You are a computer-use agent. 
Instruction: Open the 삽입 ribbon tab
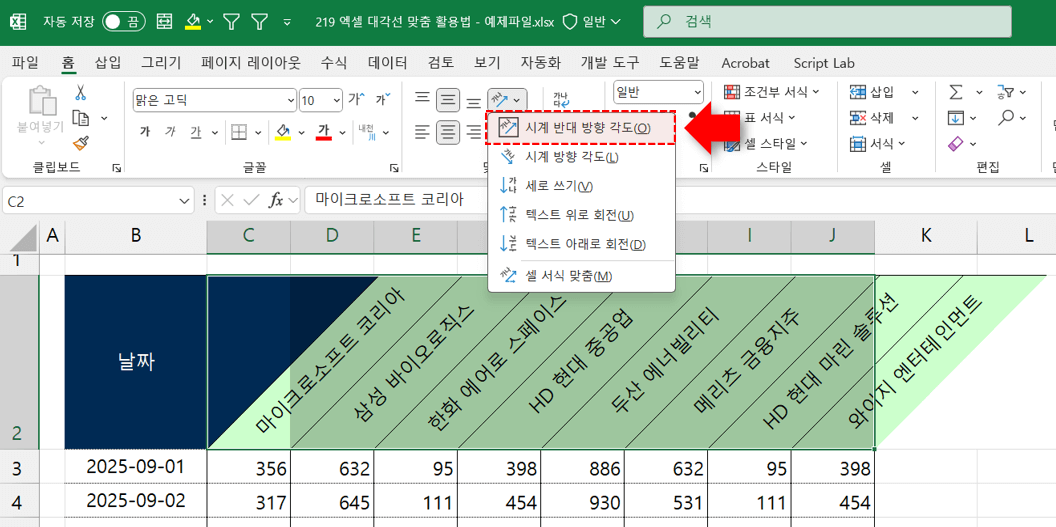(x=108, y=62)
